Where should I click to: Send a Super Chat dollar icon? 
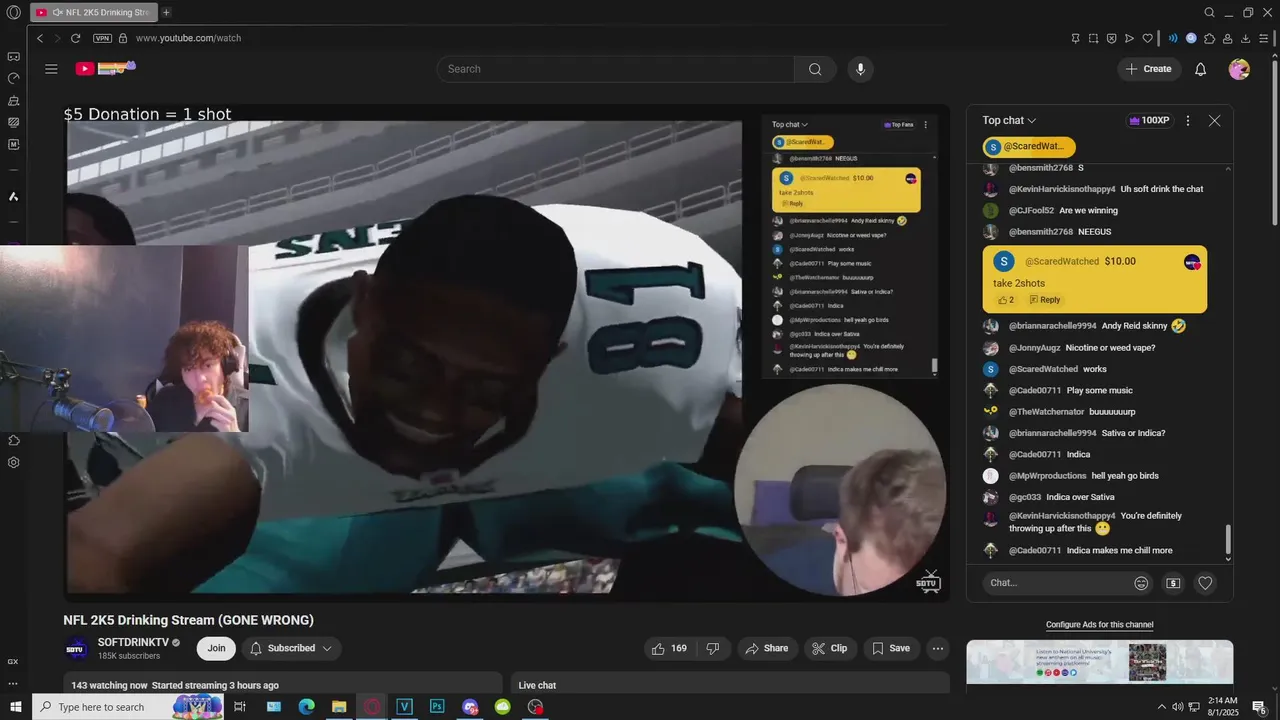tap(1174, 583)
